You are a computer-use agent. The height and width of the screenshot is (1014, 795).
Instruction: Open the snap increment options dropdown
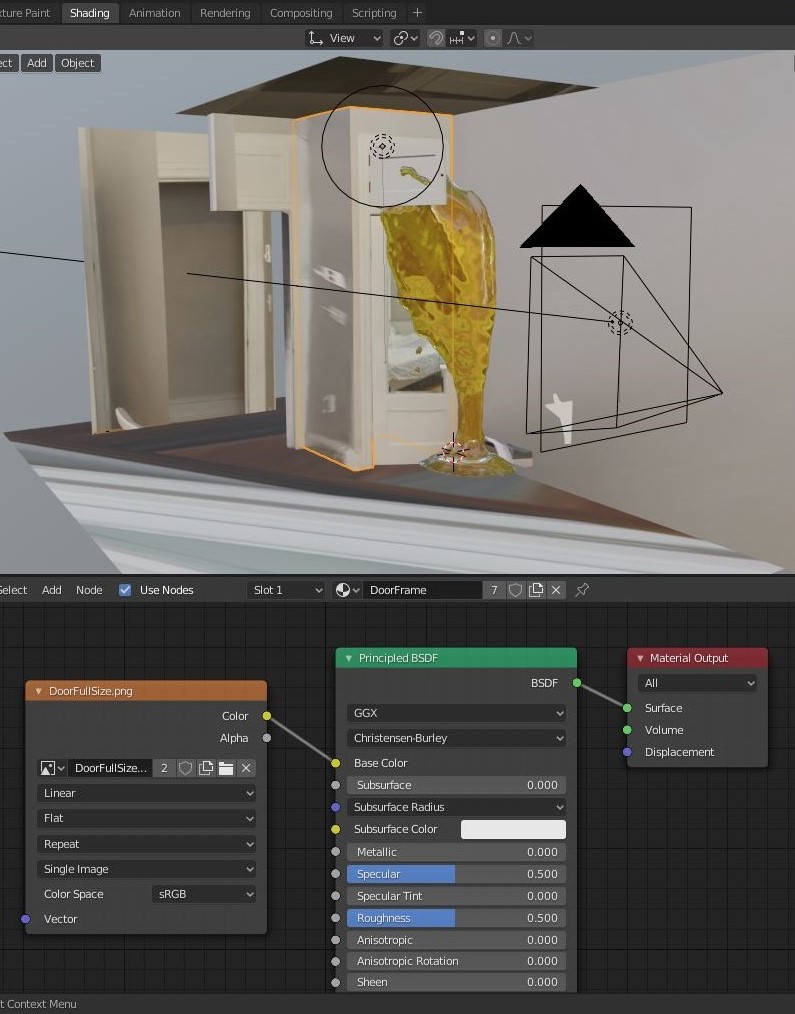[x=462, y=38]
